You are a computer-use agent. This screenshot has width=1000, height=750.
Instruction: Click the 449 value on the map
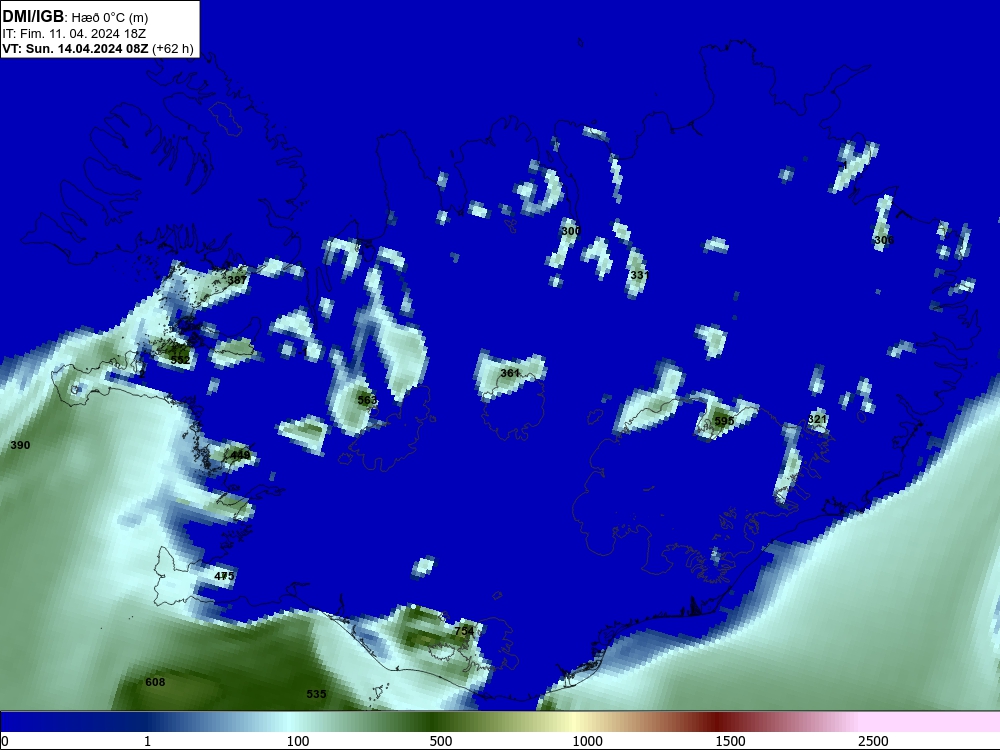[240, 455]
